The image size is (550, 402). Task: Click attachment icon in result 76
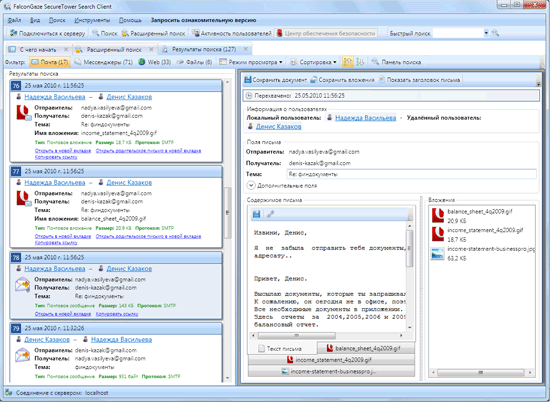pyautogui.click(x=24, y=112)
